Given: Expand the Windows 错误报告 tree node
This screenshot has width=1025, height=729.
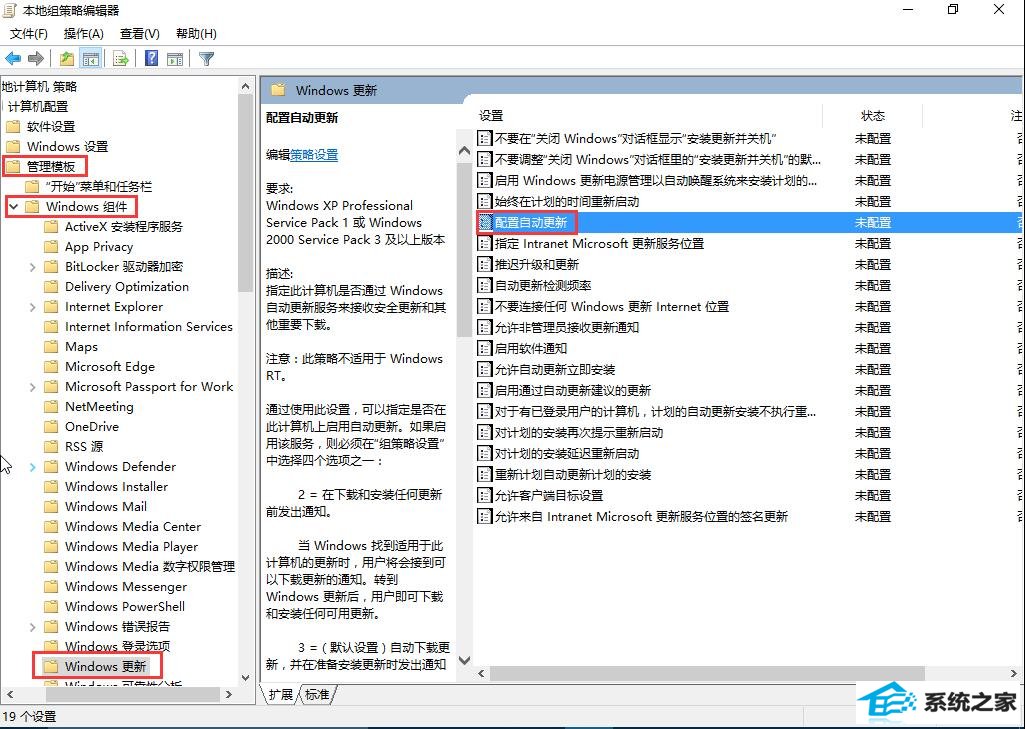Looking at the screenshot, I should 33,627.
